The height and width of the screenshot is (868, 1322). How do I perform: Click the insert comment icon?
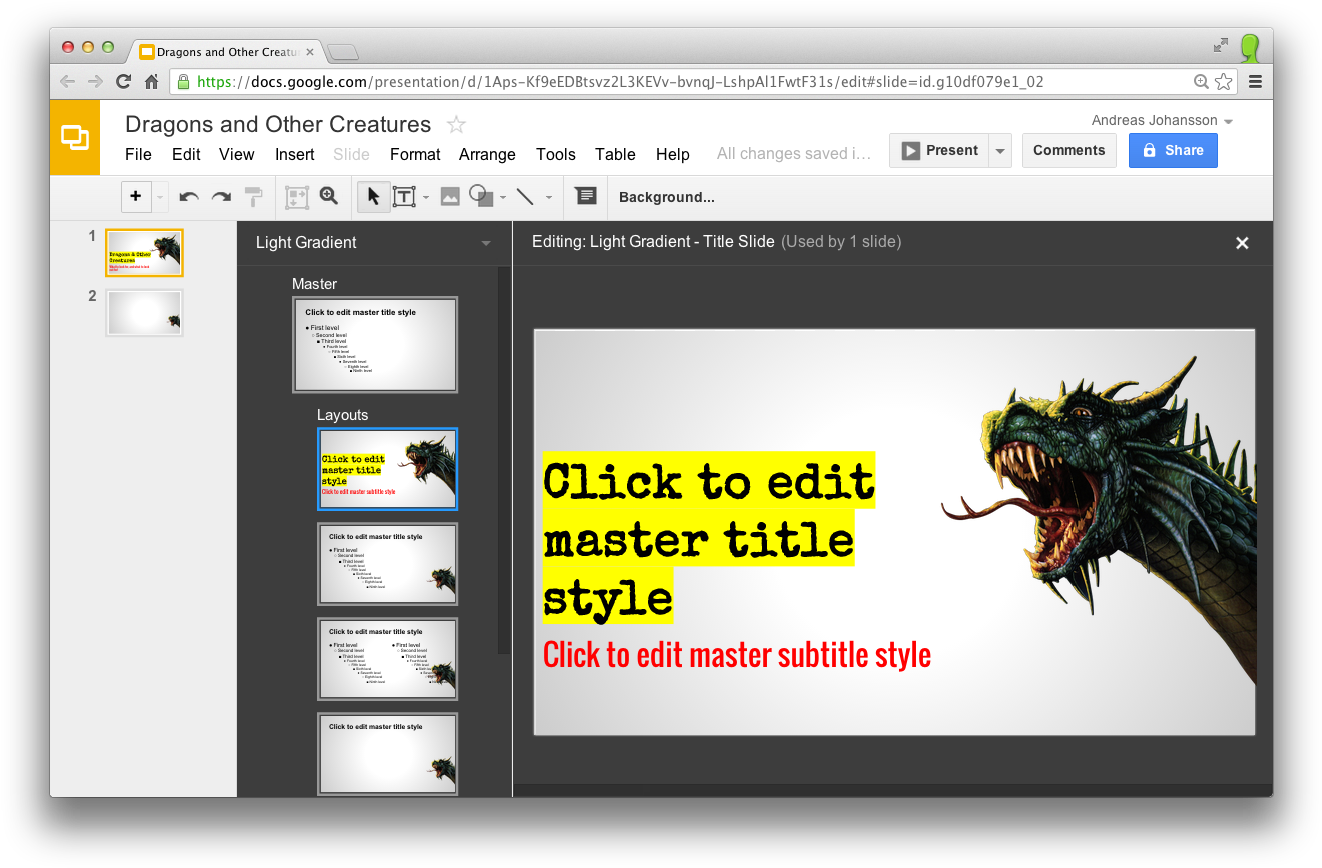(586, 197)
